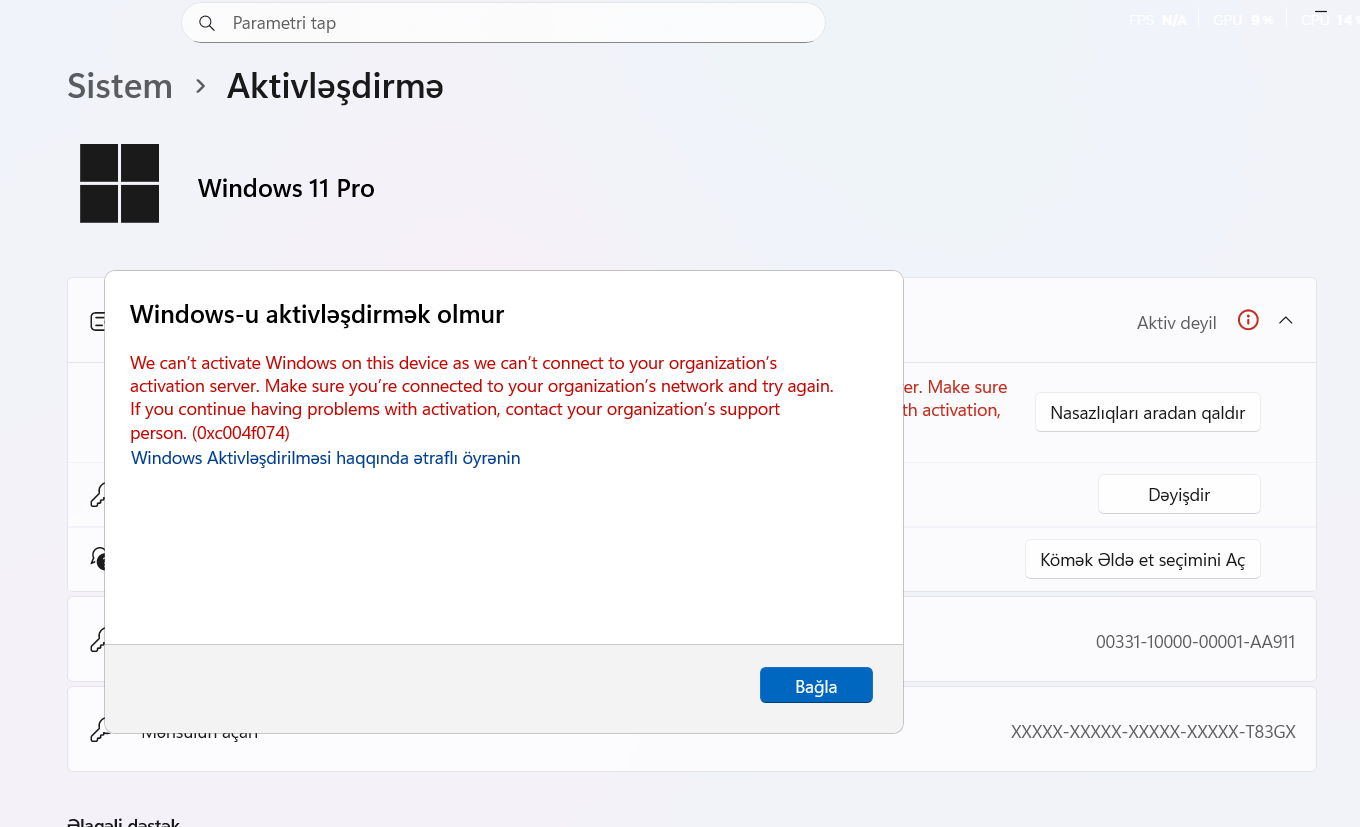Image resolution: width=1360 pixels, height=827 pixels.
Task: Open the Windows Aktivləşdirilməsi haqqında ətraflı öyrənin link
Action: click(325, 458)
